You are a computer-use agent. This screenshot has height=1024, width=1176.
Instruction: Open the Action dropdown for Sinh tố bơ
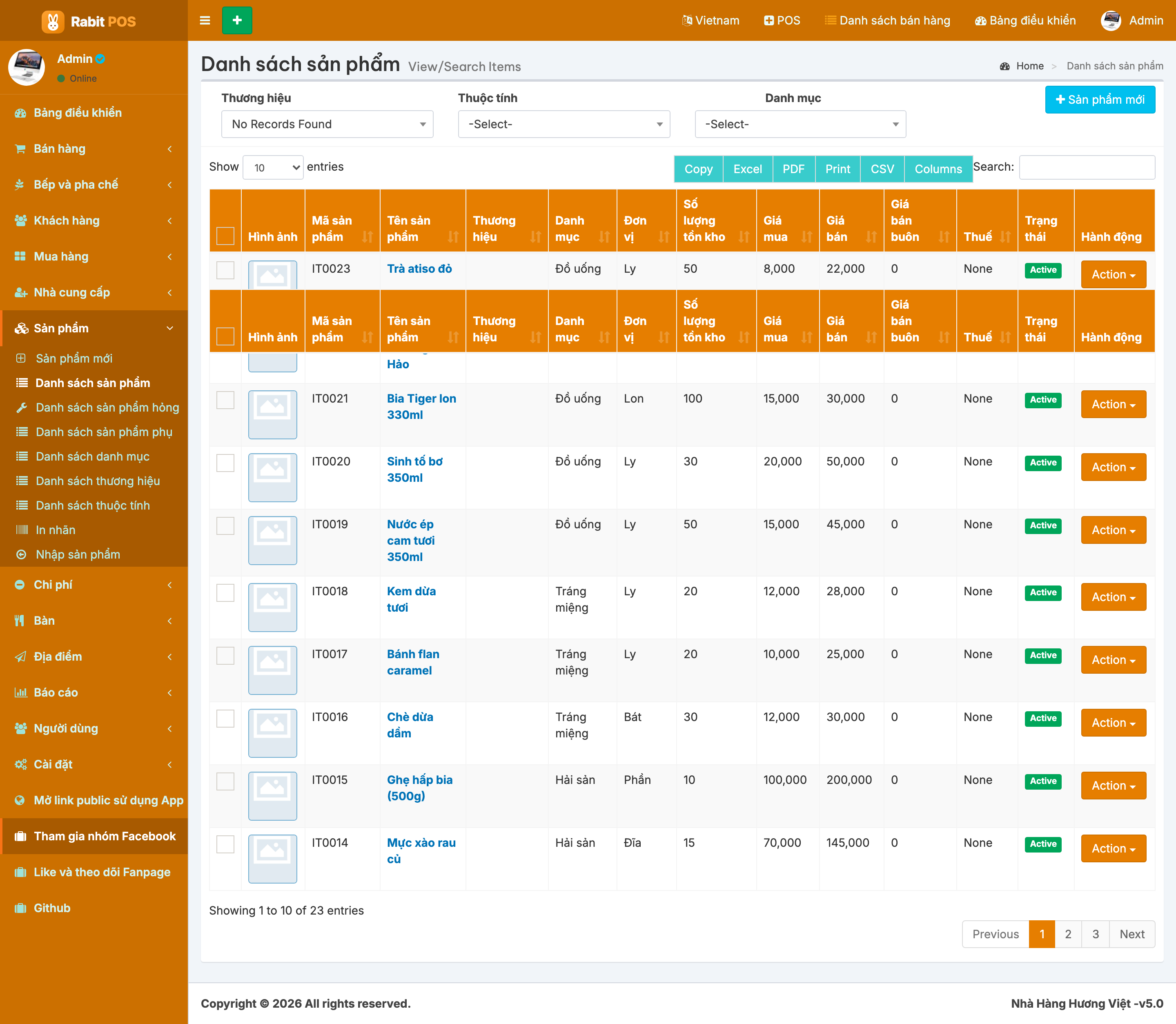[1113, 467]
